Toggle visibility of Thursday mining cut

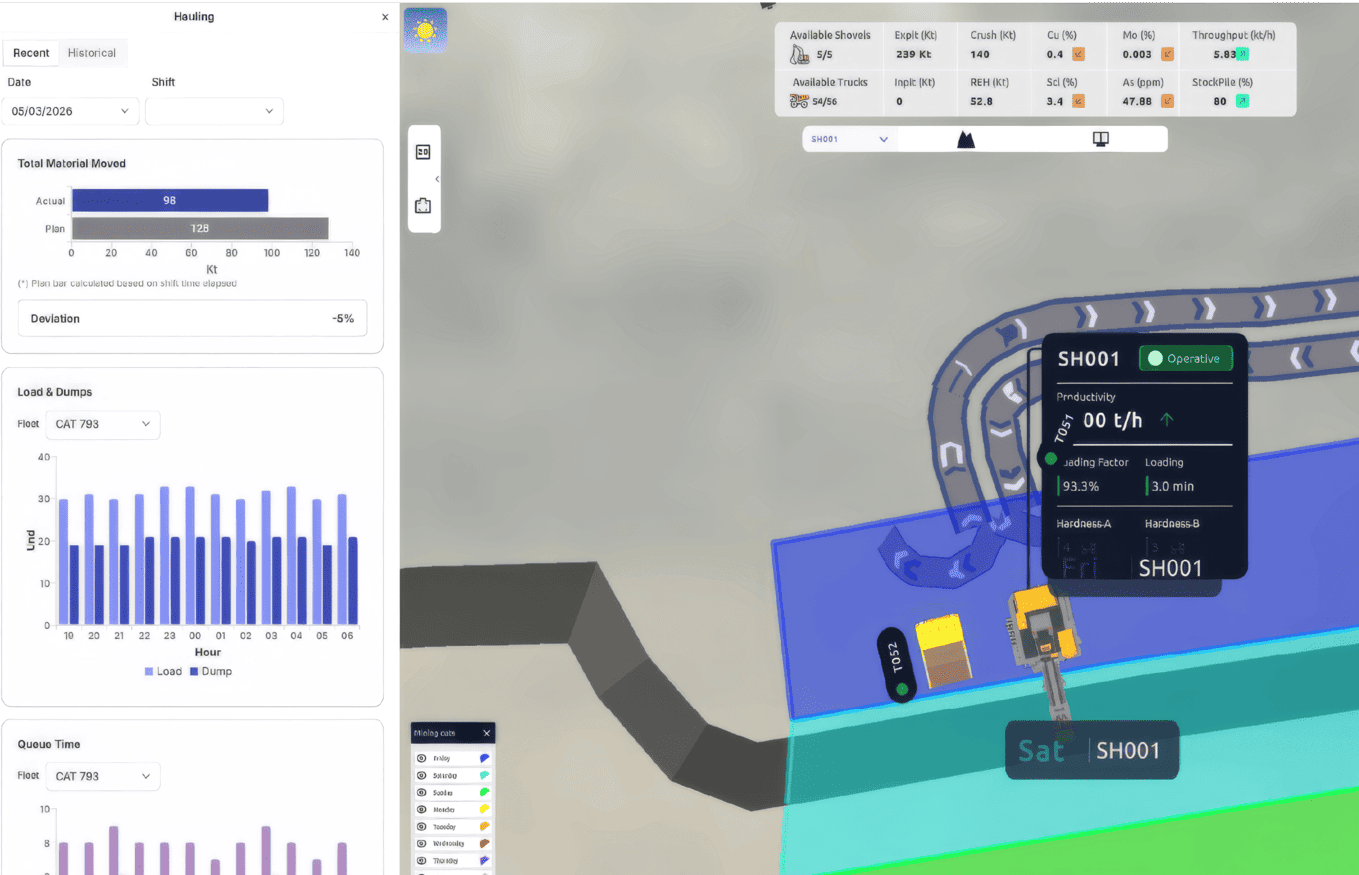[422, 861]
